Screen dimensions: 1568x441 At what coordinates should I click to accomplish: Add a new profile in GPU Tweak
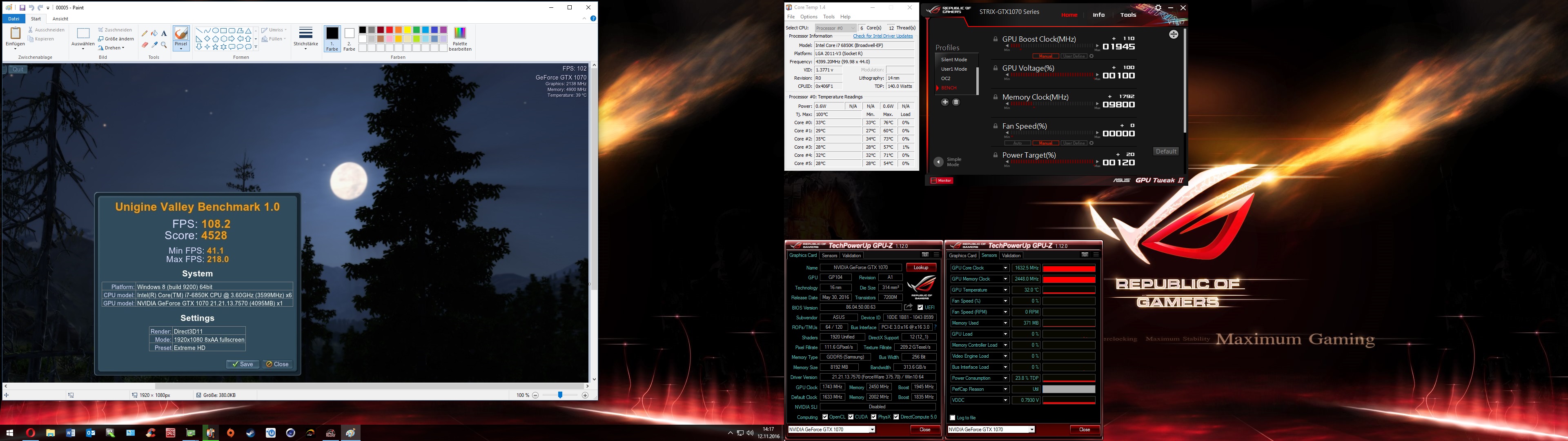pos(945,102)
